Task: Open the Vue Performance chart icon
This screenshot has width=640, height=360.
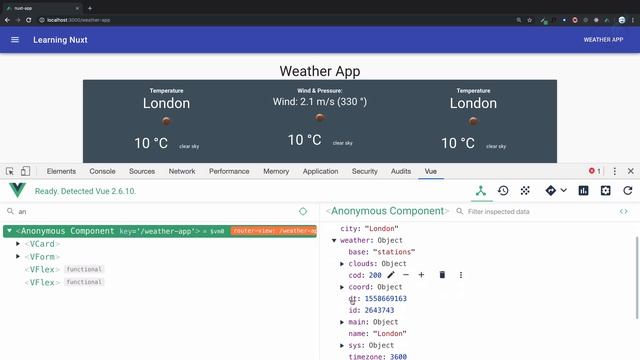Action: click(x=583, y=191)
